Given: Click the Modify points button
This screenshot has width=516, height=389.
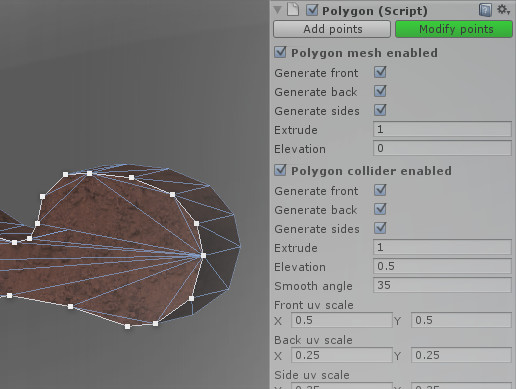Looking at the screenshot, I should click(x=454, y=29).
